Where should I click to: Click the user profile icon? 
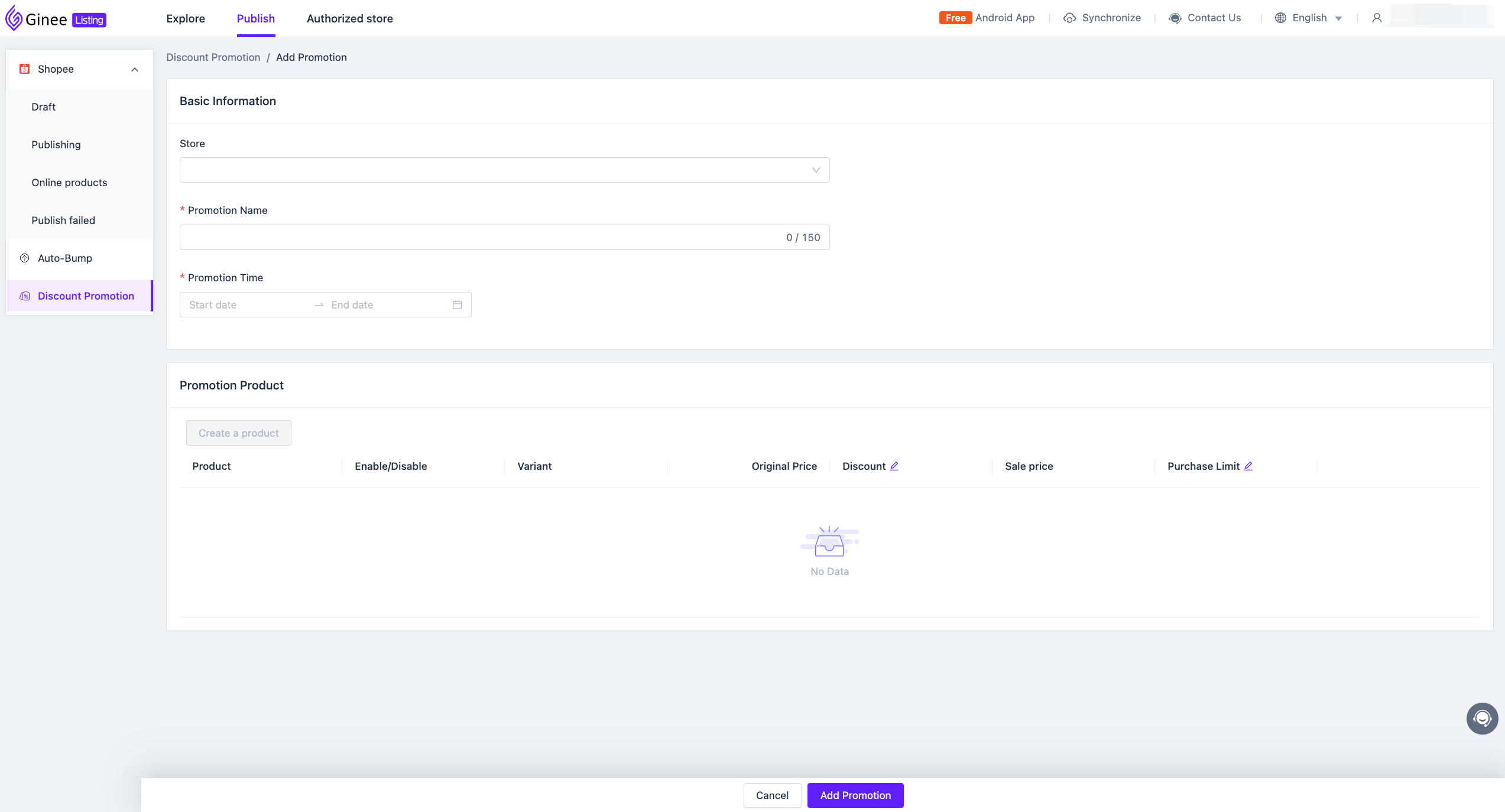click(1377, 18)
